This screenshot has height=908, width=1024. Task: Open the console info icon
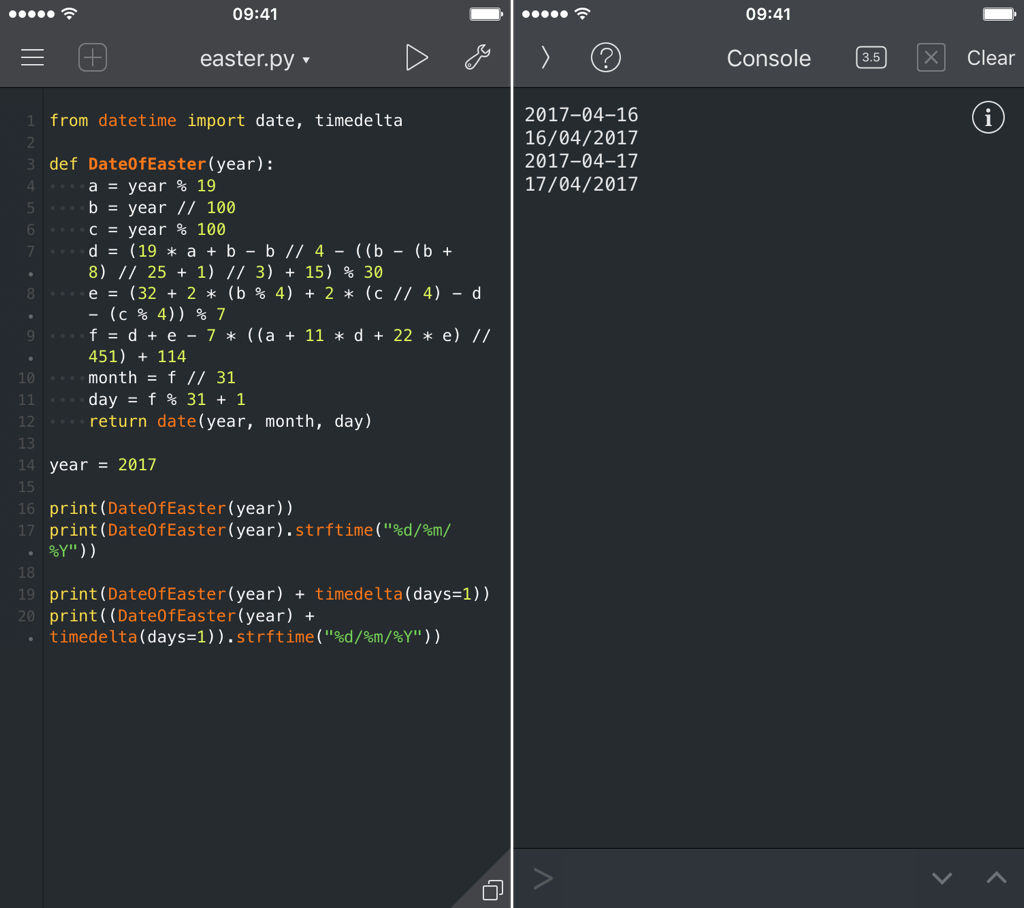click(988, 118)
